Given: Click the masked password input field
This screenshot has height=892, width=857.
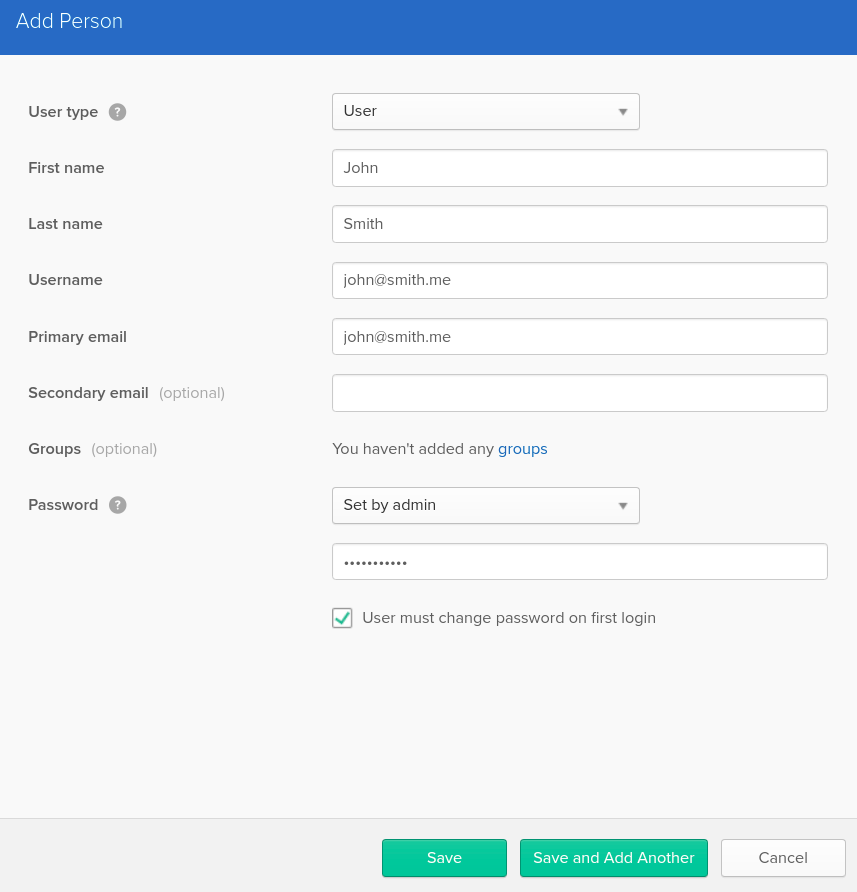Looking at the screenshot, I should point(579,562).
